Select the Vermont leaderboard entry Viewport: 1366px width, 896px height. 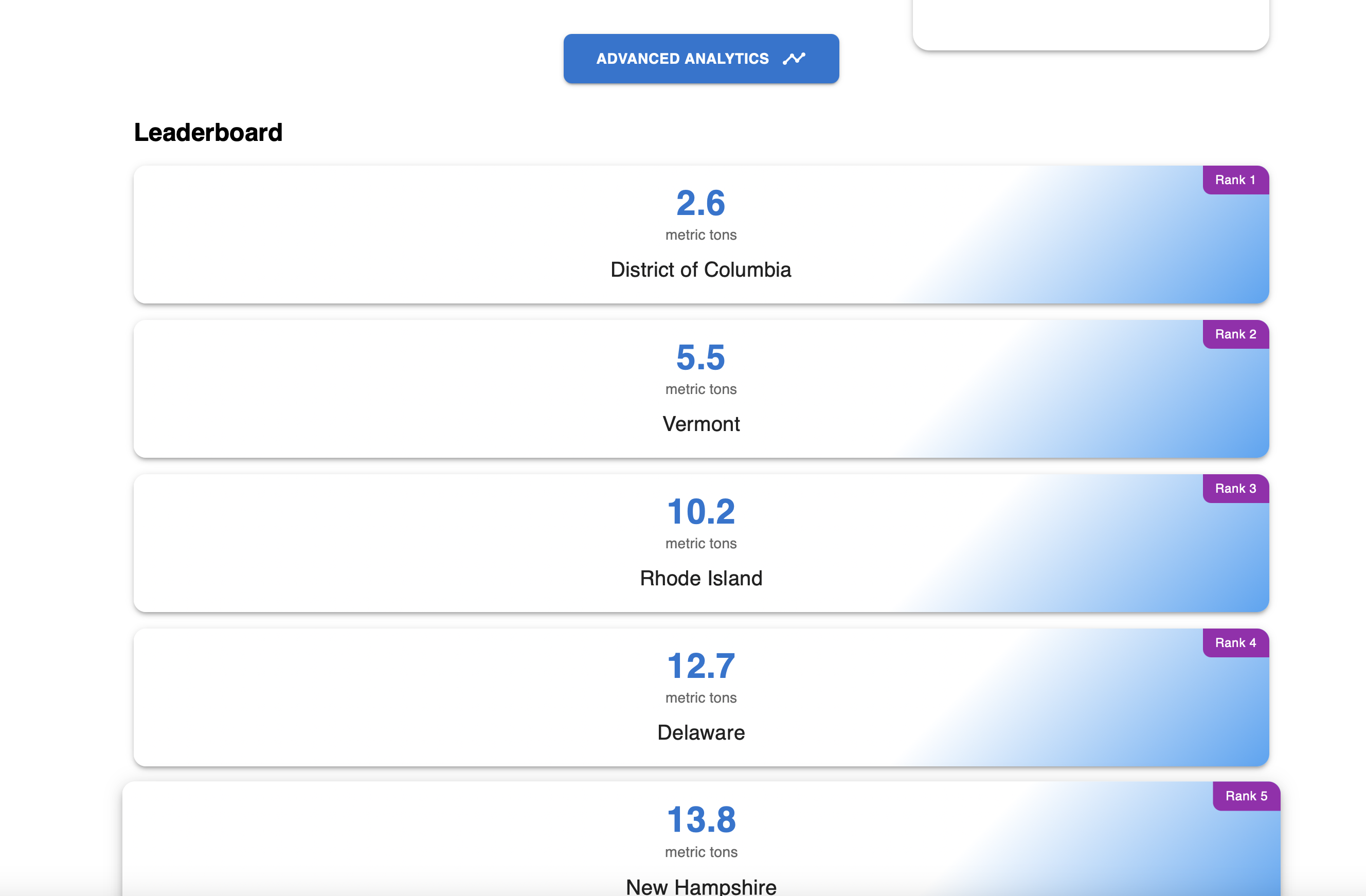[700, 424]
